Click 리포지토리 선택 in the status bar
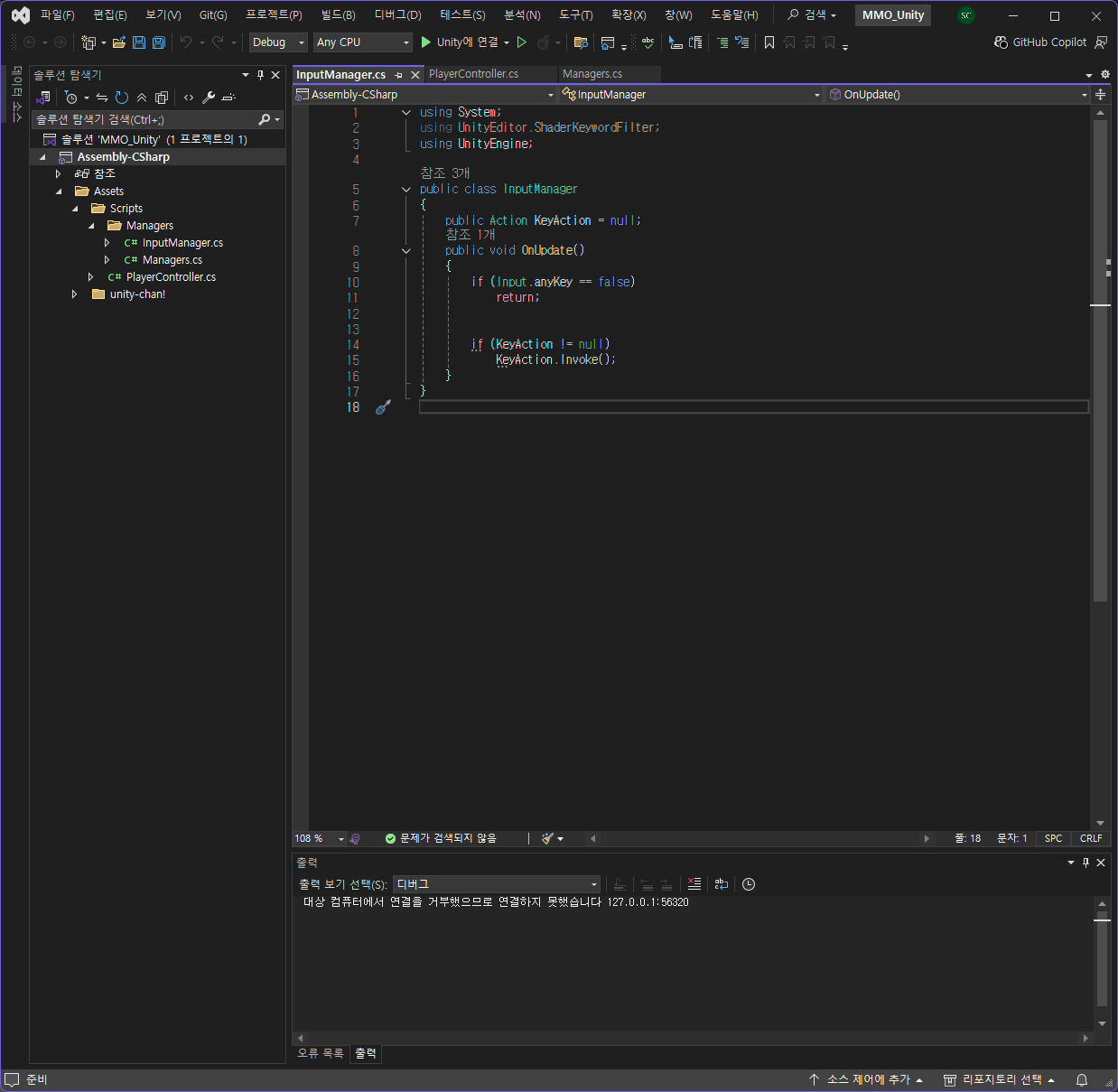Viewport: 1118px width, 1092px height. pyautogui.click(x=1001, y=1080)
